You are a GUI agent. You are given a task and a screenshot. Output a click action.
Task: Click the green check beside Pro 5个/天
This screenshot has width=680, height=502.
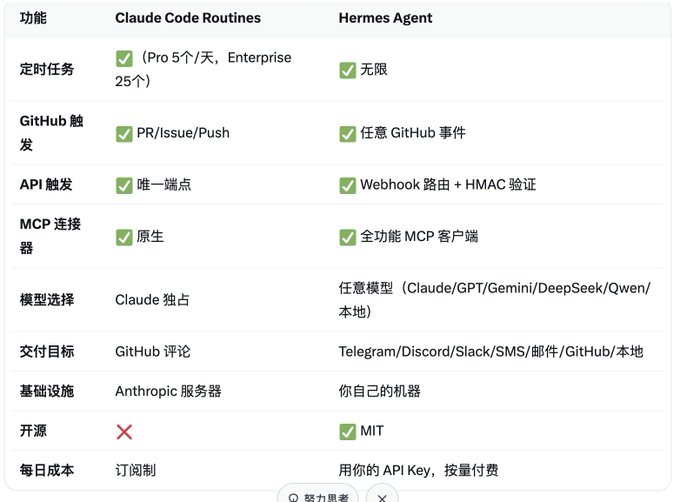pyautogui.click(x=124, y=59)
